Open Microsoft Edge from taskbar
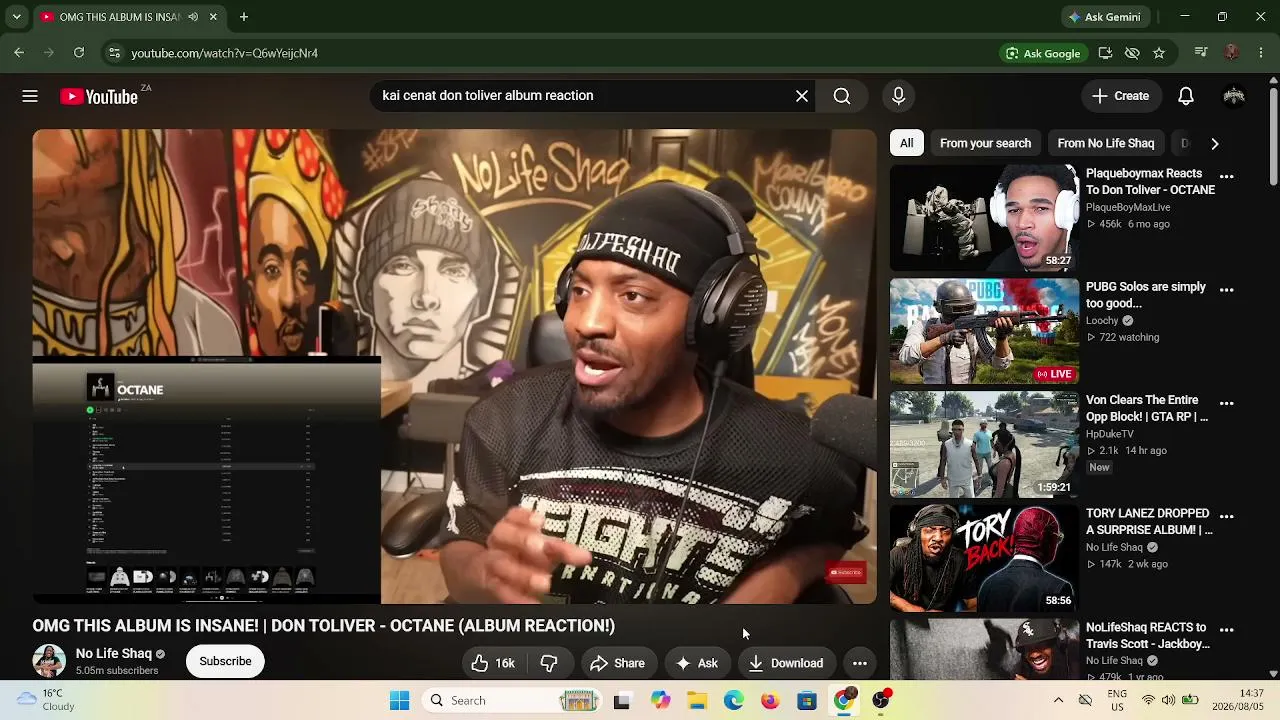 734,700
